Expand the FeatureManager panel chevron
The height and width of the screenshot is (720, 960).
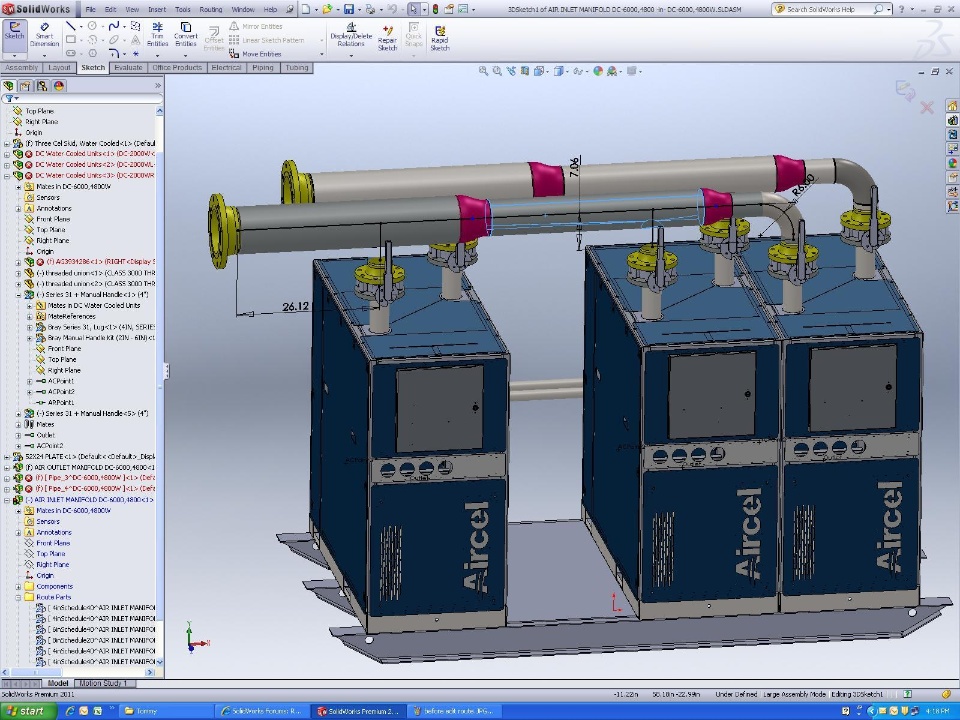[x=157, y=86]
